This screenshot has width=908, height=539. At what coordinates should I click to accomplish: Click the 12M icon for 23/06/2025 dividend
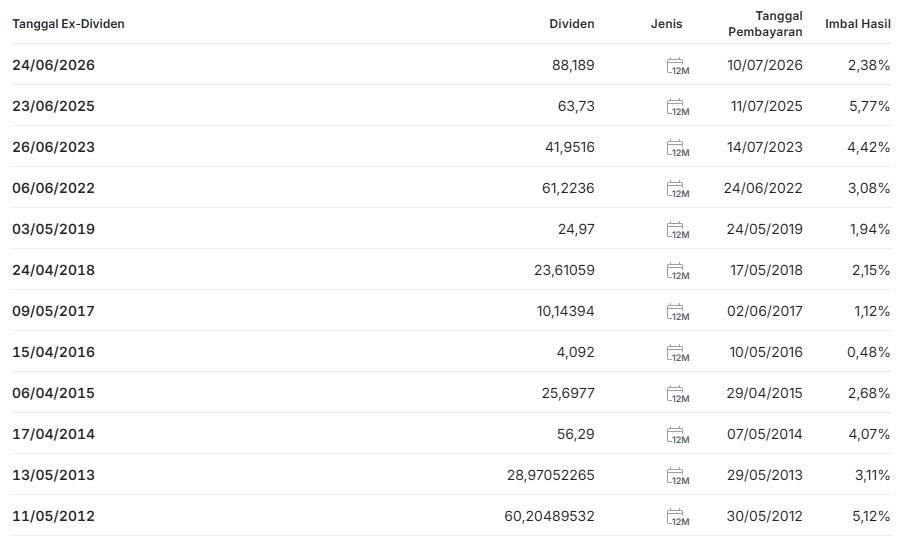(x=678, y=107)
